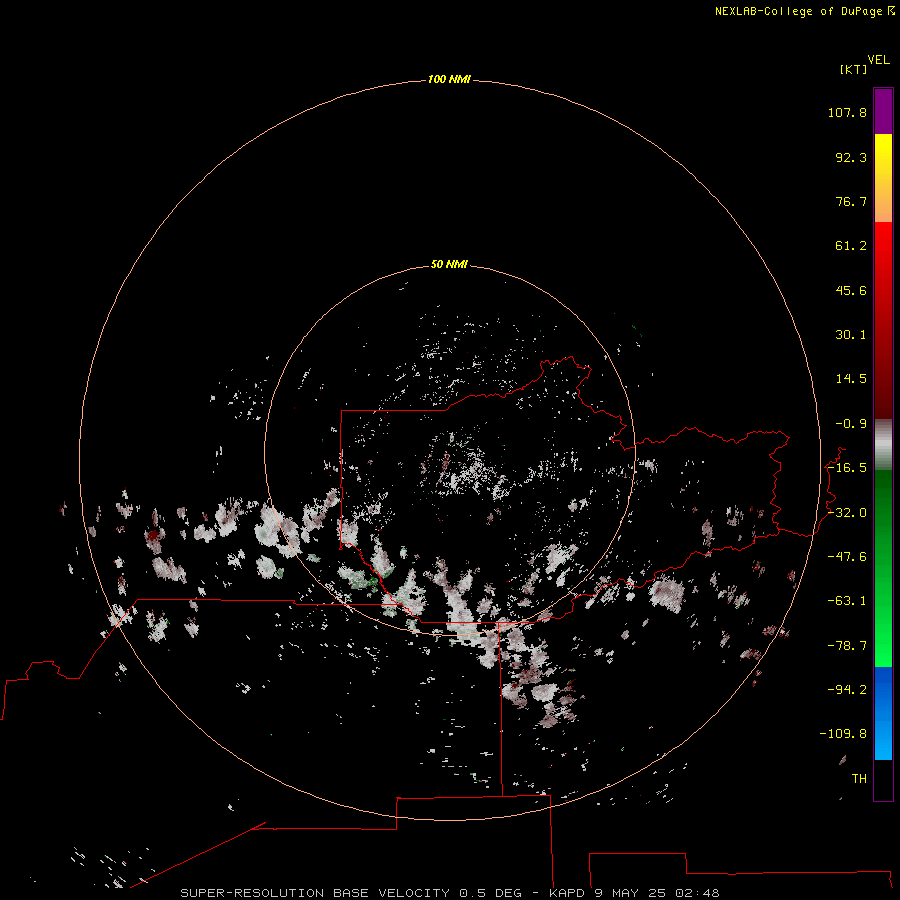The width and height of the screenshot is (900, 900).
Task: Pick the green segment of the velocity scale
Action: (883, 568)
